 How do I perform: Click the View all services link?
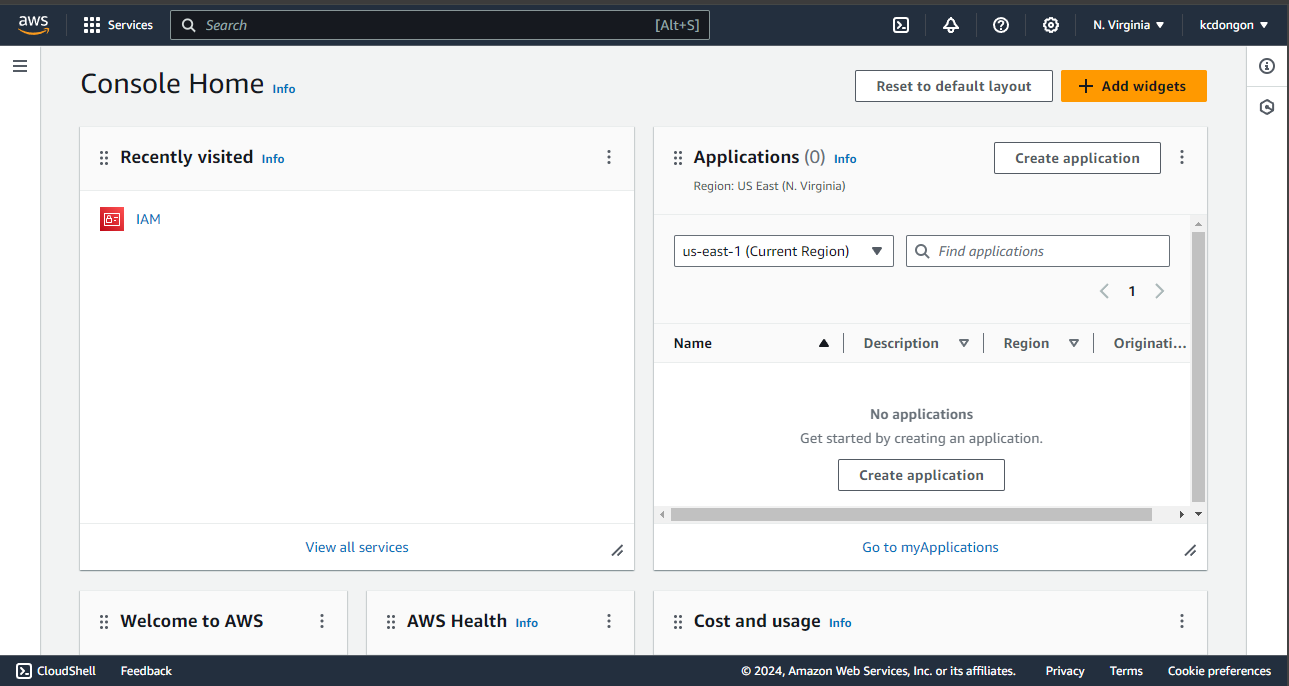click(357, 547)
